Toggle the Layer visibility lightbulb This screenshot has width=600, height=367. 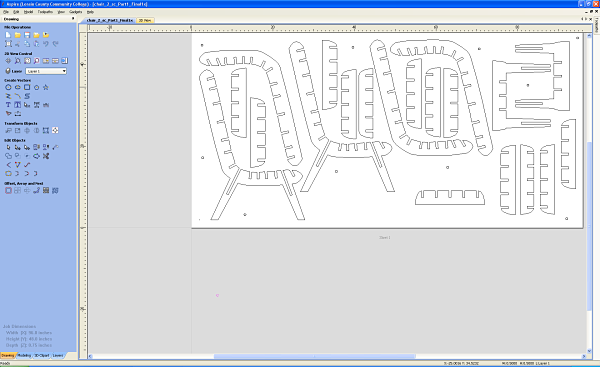pos(8,71)
